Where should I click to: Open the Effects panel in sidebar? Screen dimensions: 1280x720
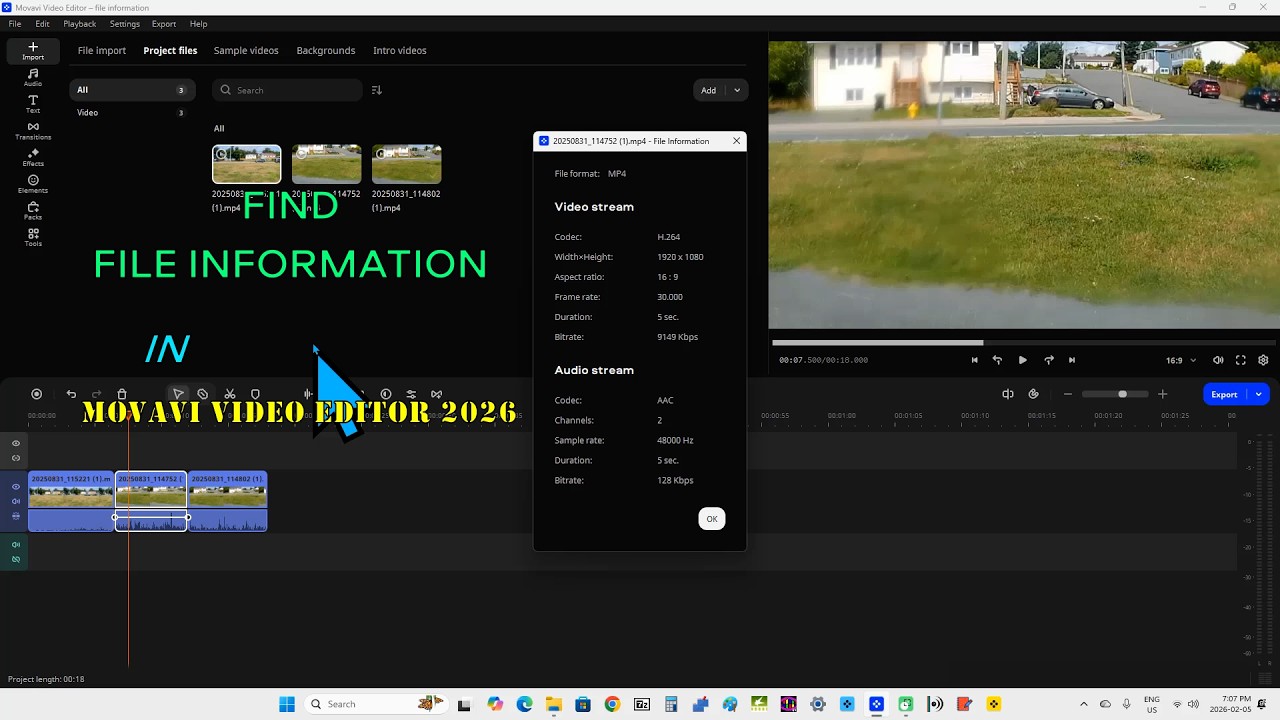pyautogui.click(x=33, y=158)
